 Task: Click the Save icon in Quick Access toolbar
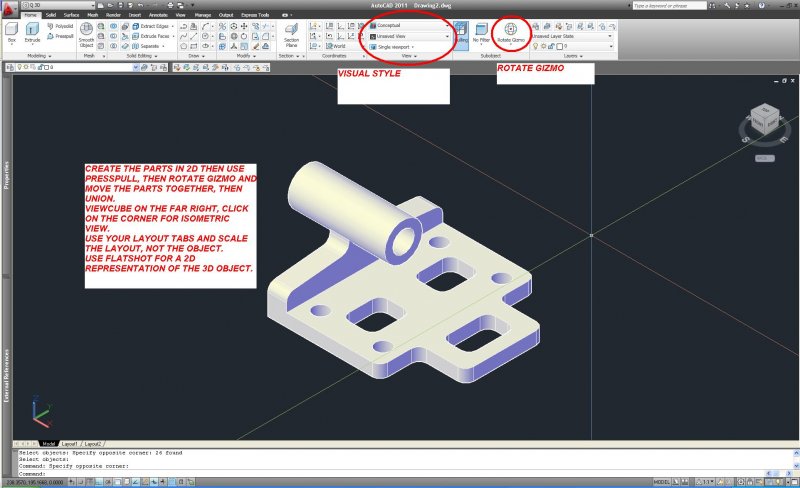pyautogui.click(x=120, y=5)
